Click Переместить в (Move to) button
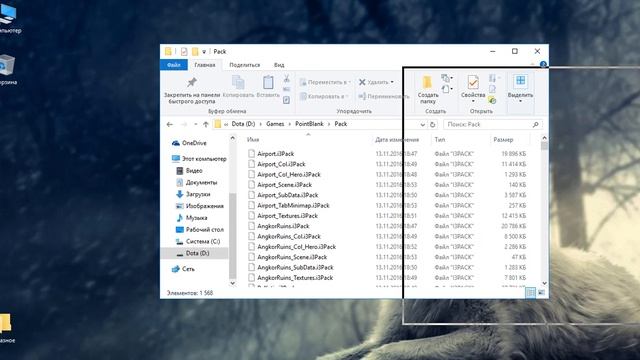The width and height of the screenshot is (640, 360). click(x=325, y=82)
